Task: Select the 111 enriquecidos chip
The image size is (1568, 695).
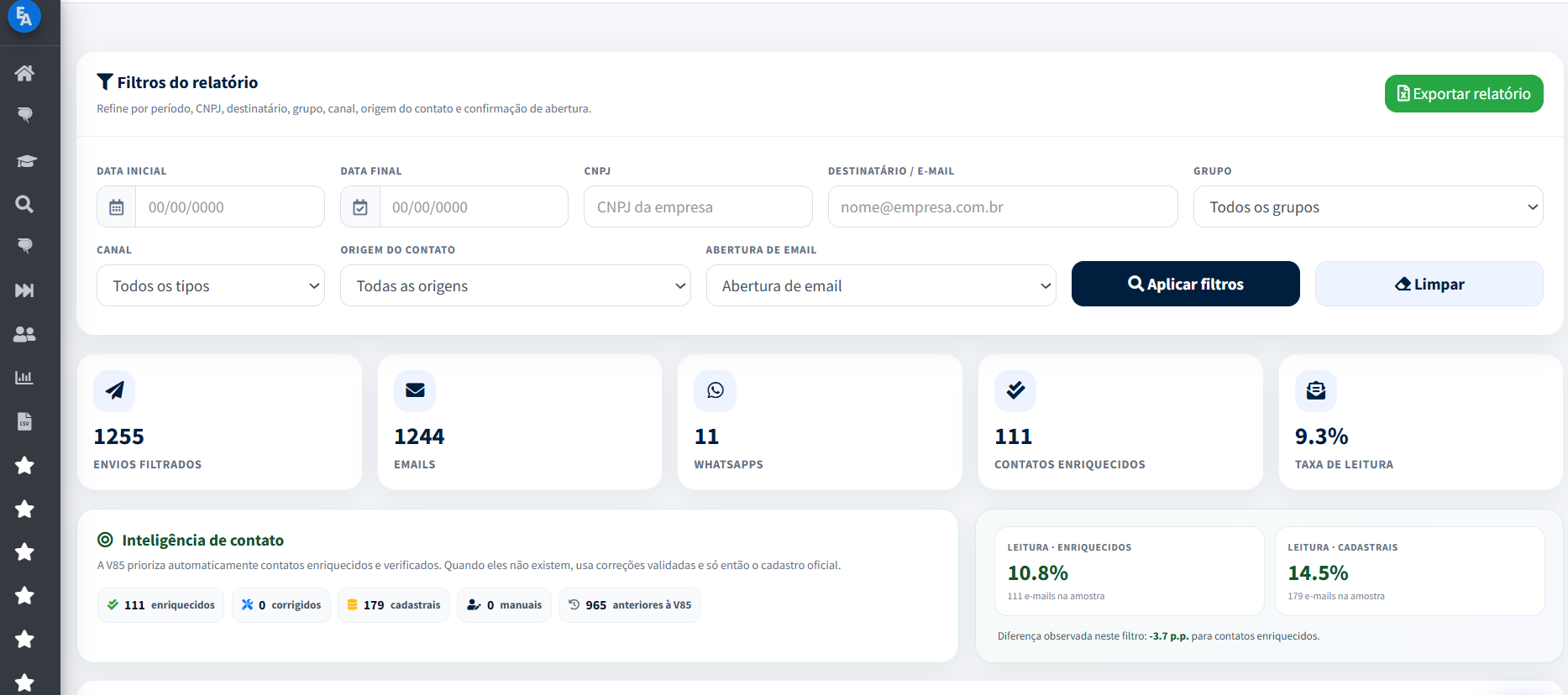Action: tap(160, 605)
